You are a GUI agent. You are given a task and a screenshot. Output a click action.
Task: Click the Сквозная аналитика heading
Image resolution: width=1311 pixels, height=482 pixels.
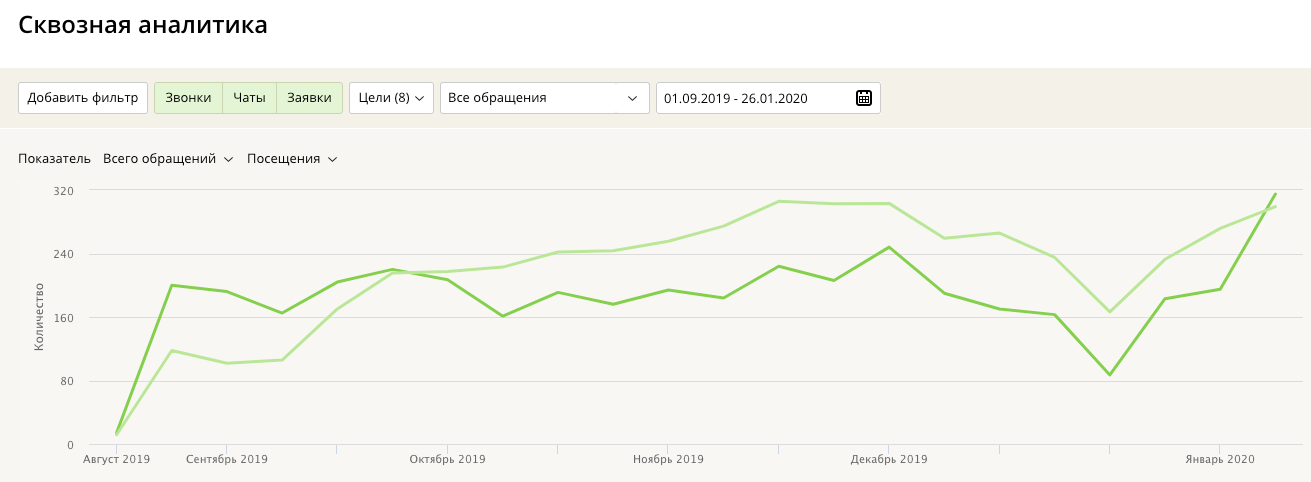(x=143, y=25)
